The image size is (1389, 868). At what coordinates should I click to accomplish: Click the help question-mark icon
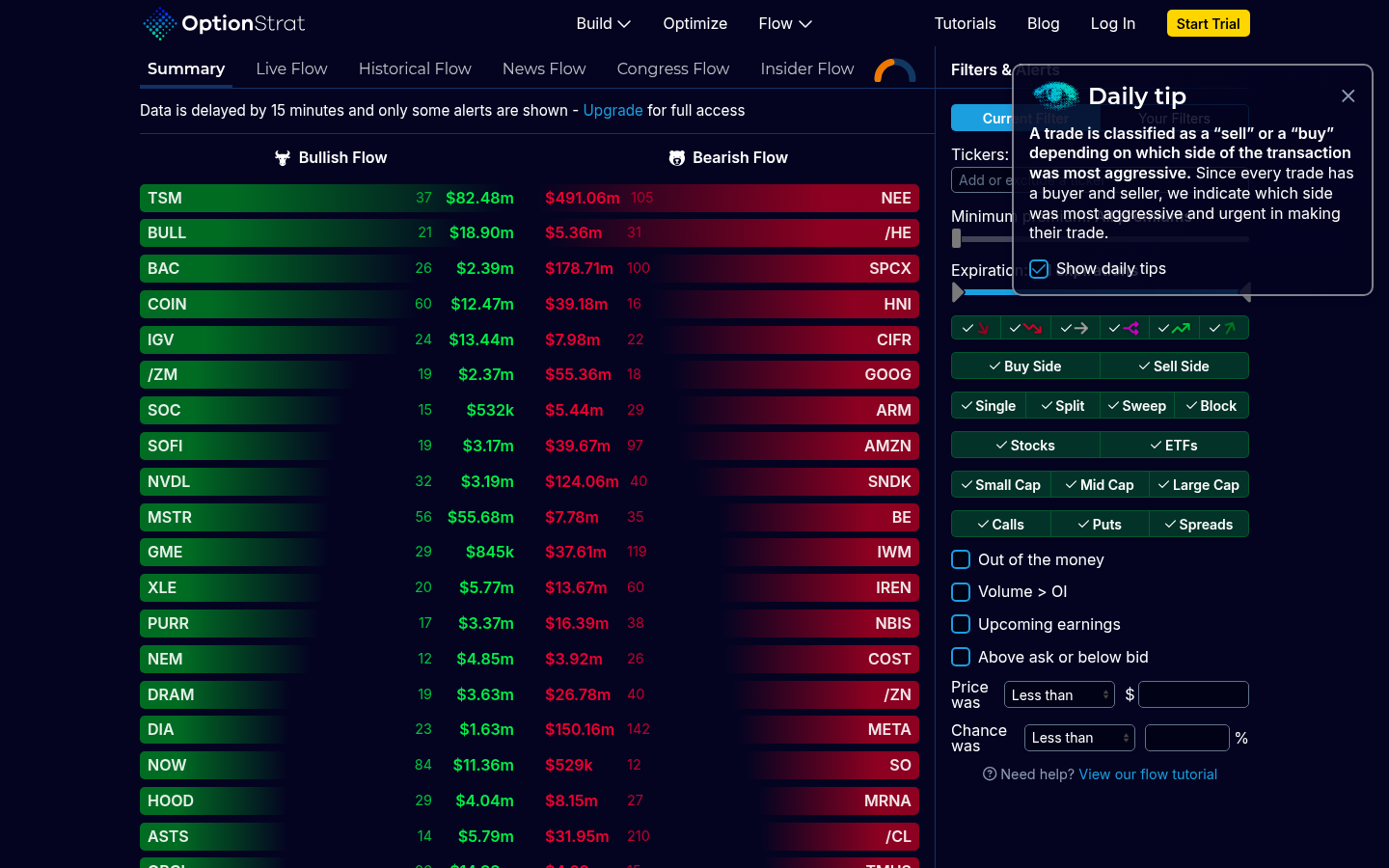coord(990,773)
